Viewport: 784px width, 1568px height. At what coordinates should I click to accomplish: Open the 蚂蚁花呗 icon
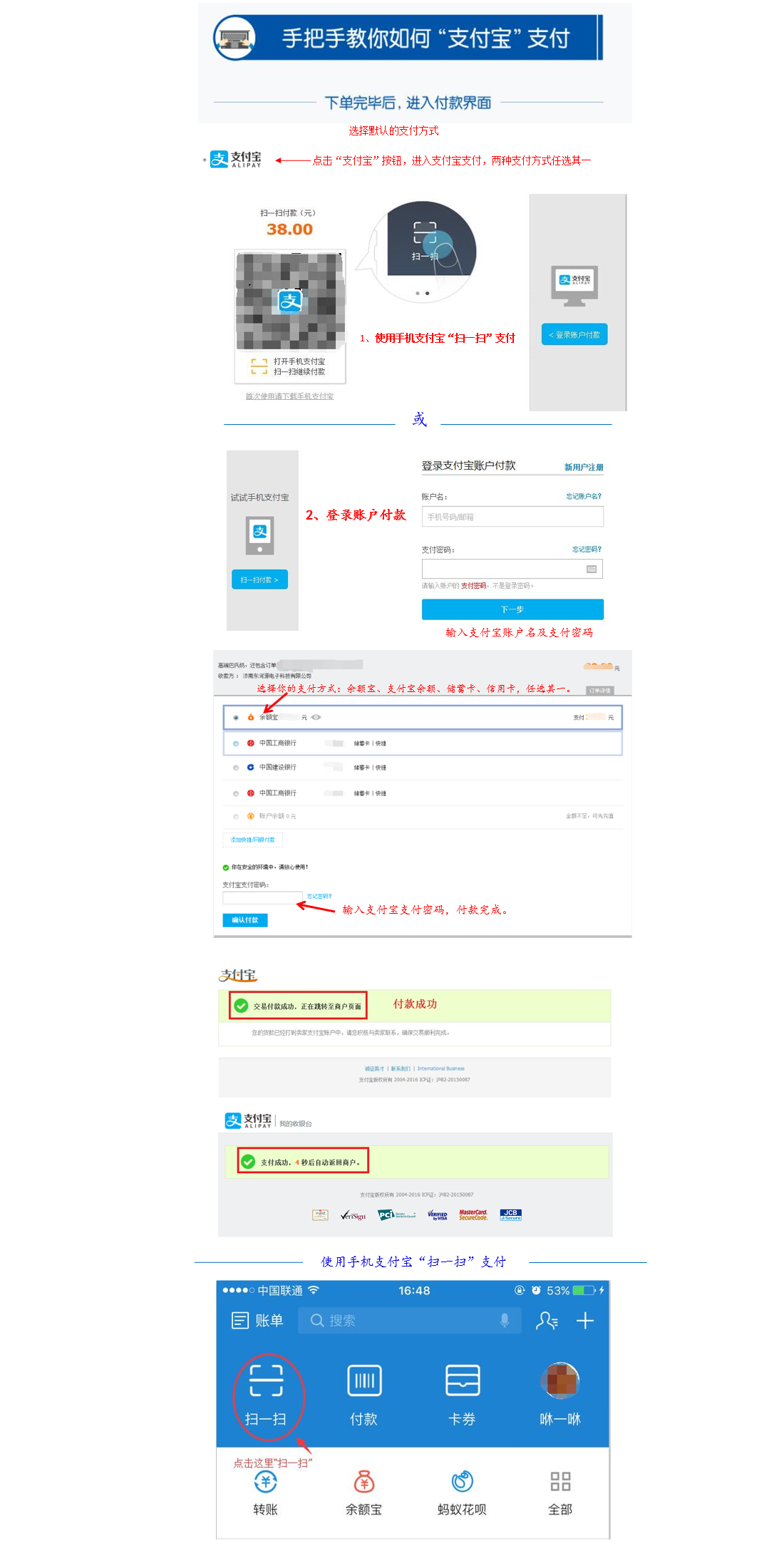coord(463,1482)
